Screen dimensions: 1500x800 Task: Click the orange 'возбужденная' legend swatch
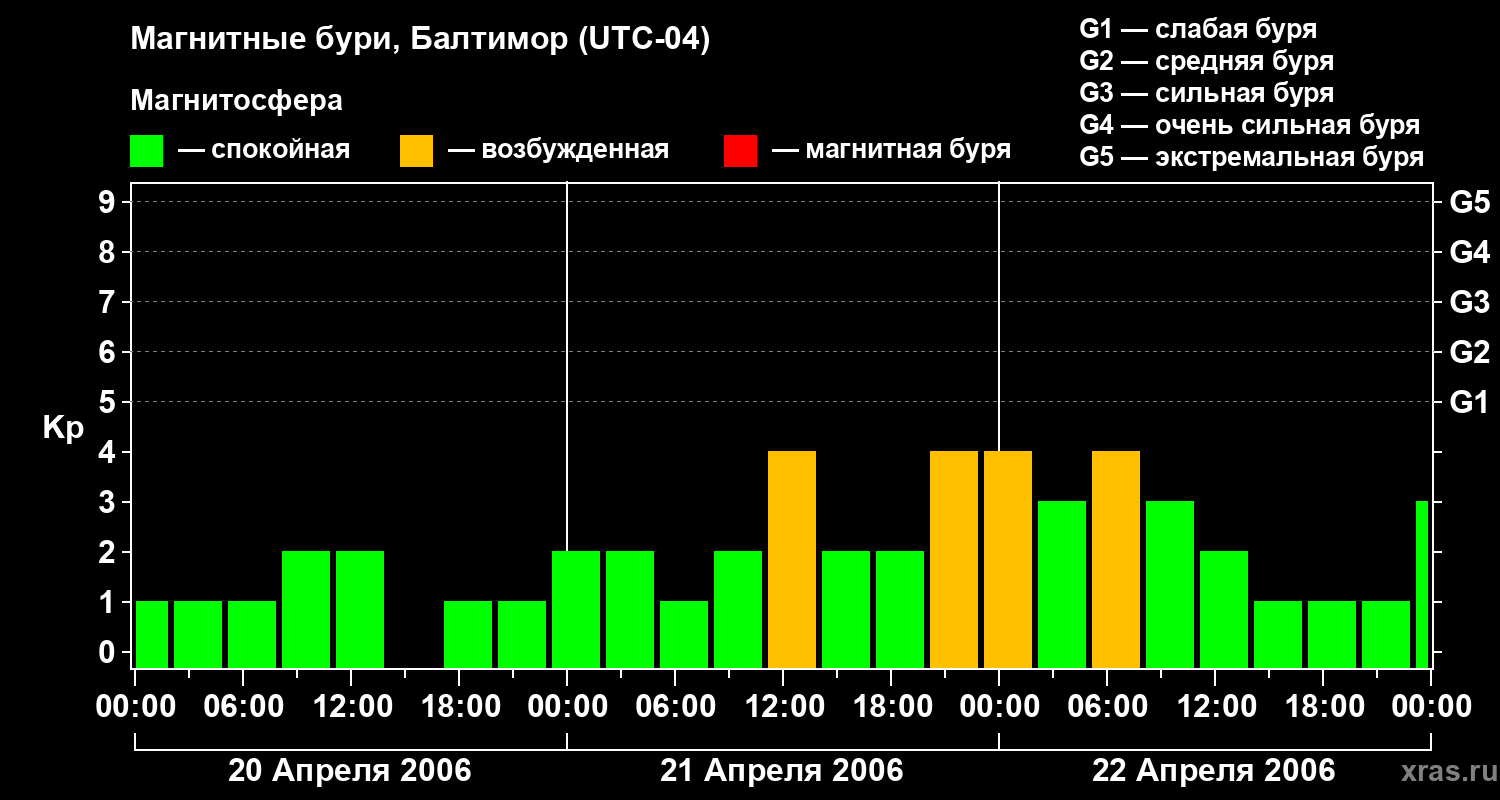point(416,151)
